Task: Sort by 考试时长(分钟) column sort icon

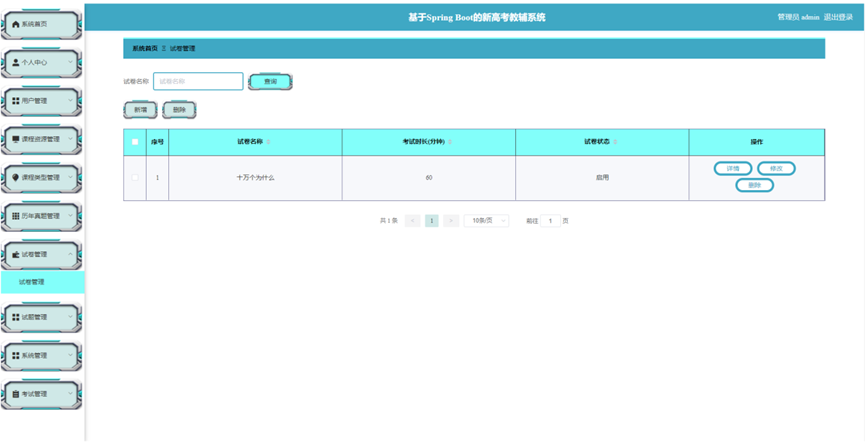Action: (450, 142)
